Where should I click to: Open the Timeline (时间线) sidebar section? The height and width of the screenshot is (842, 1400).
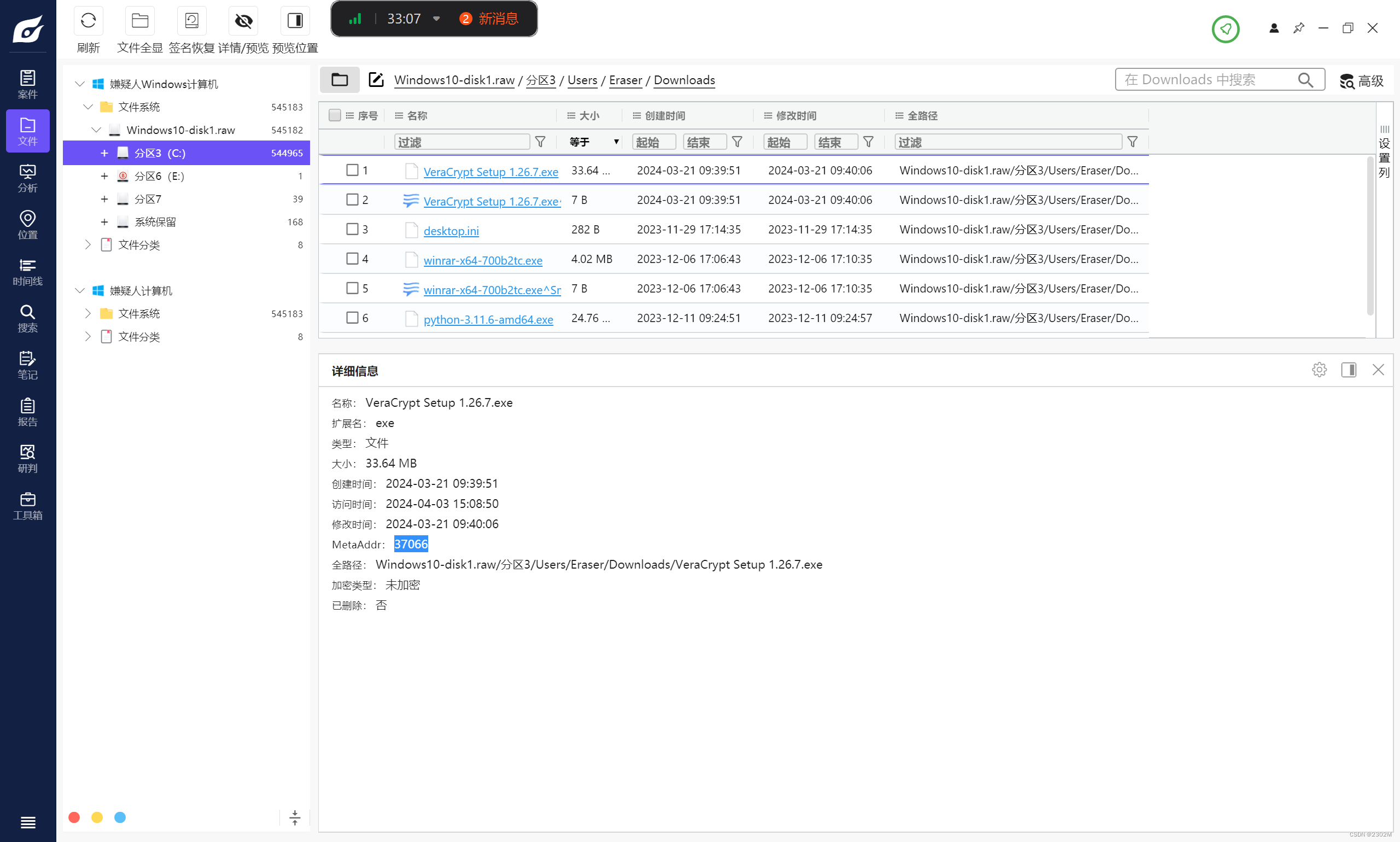[27, 272]
